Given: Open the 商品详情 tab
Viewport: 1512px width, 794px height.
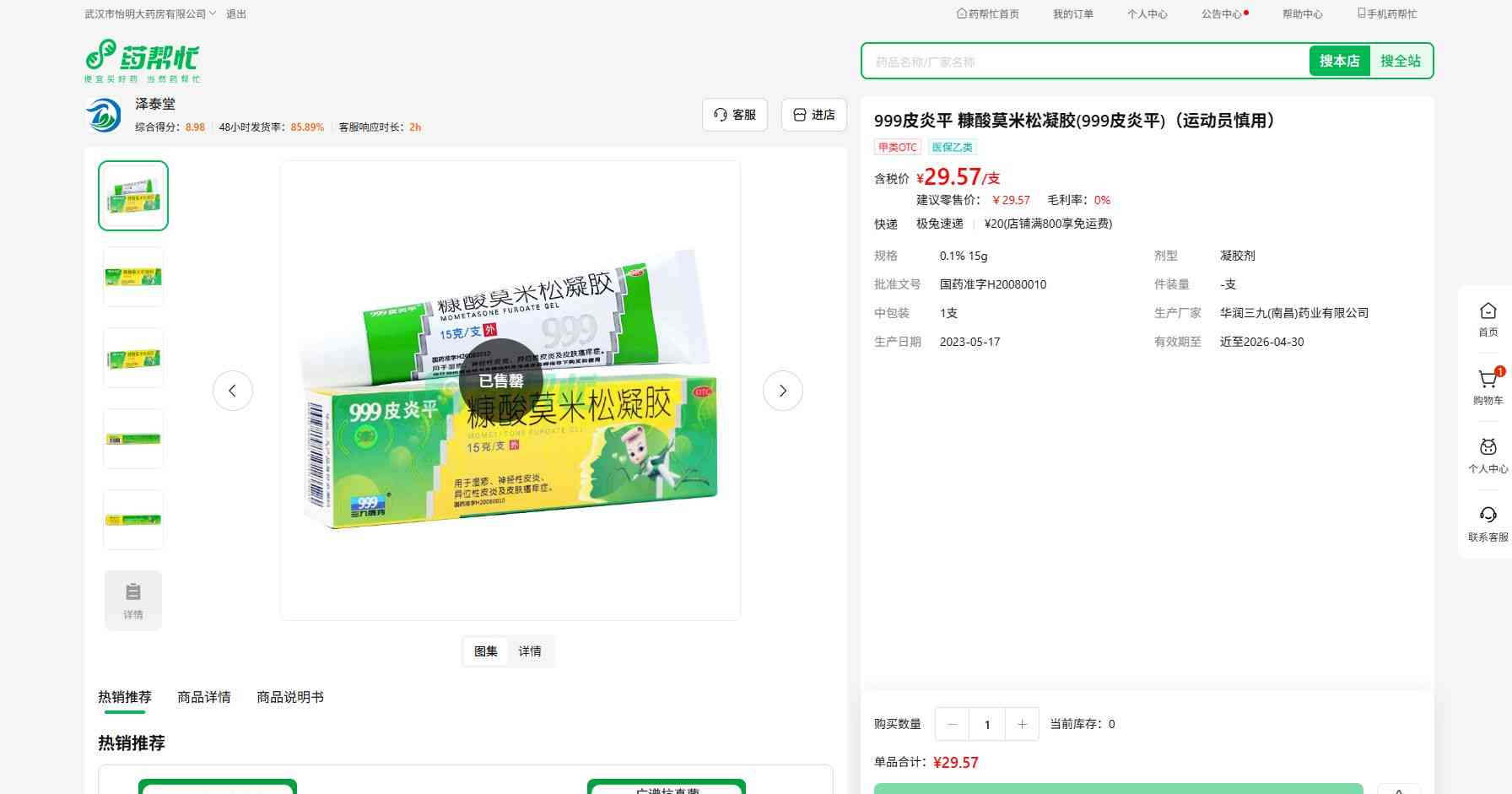Looking at the screenshot, I should tap(203, 697).
